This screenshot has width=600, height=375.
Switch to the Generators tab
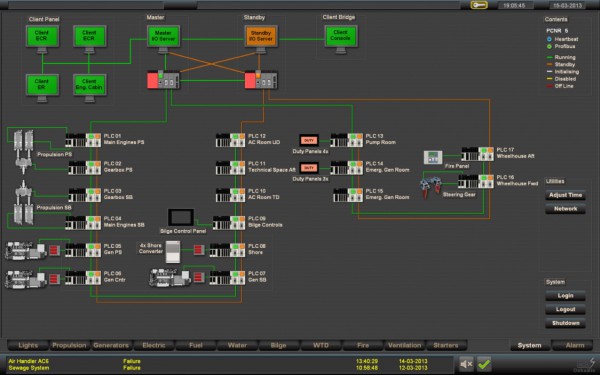pos(111,345)
